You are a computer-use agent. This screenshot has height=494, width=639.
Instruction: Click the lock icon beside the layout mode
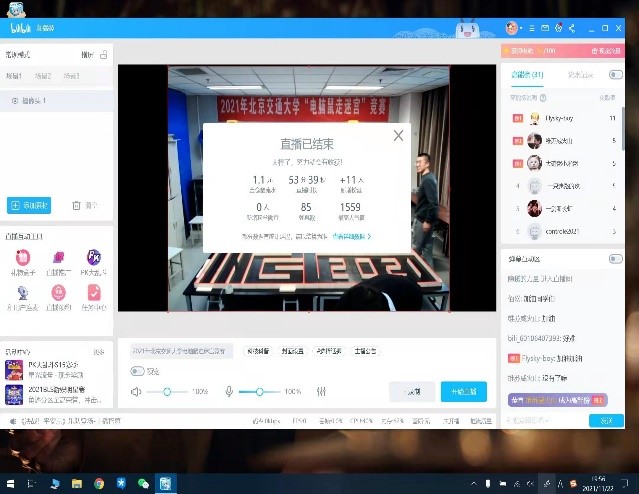[x=104, y=55]
